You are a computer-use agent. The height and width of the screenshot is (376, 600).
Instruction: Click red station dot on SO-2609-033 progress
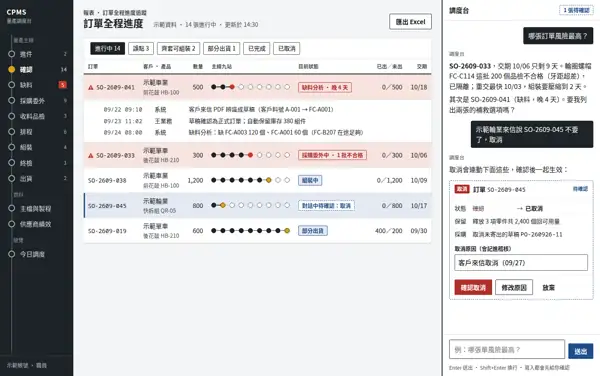tap(250, 155)
